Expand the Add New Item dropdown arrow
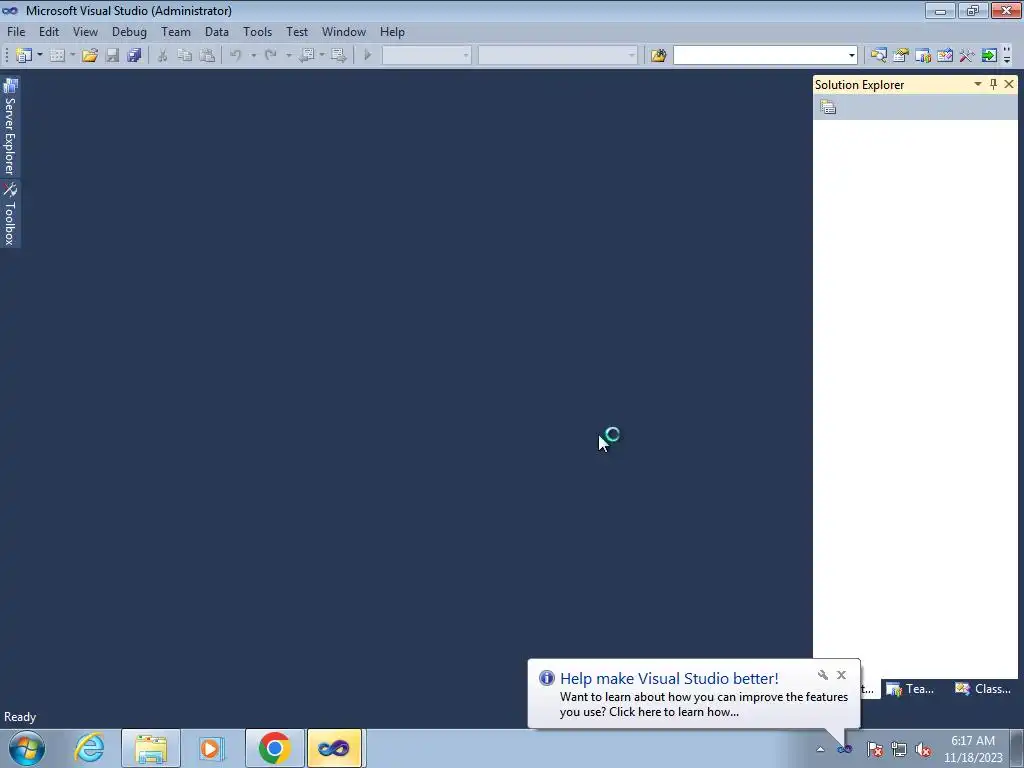Viewport: 1024px width, 768px height. point(72,56)
